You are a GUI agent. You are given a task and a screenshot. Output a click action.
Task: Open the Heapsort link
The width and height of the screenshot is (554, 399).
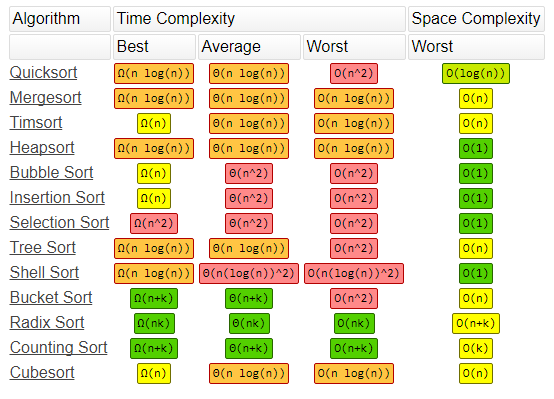[42, 148]
